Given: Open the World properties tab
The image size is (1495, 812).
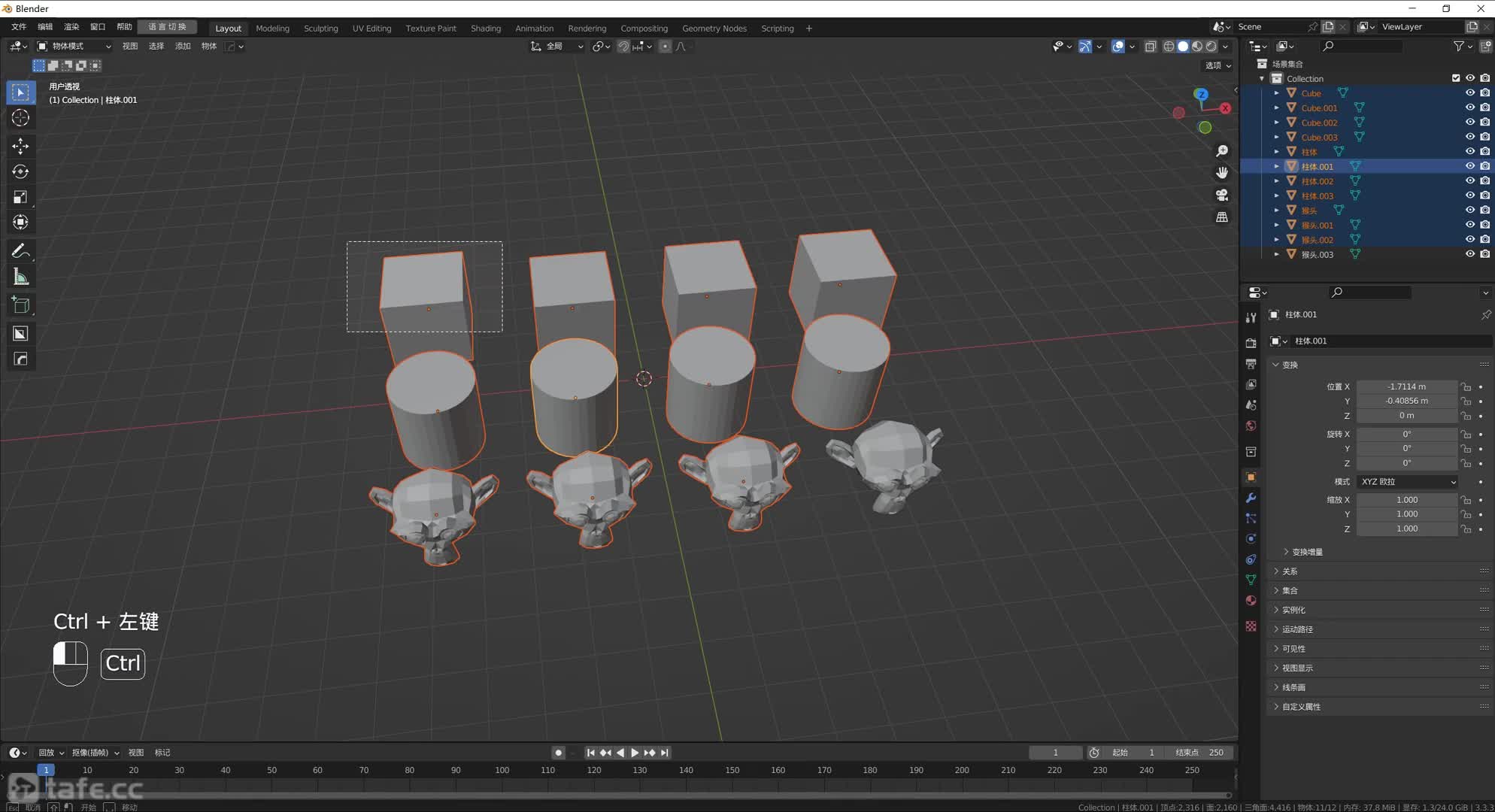Looking at the screenshot, I should [x=1251, y=426].
